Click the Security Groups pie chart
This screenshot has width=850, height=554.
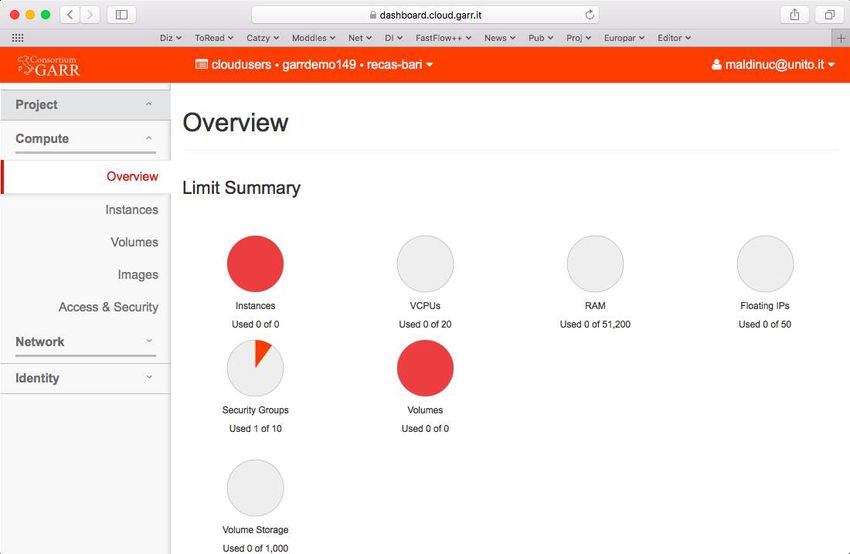click(x=255, y=368)
